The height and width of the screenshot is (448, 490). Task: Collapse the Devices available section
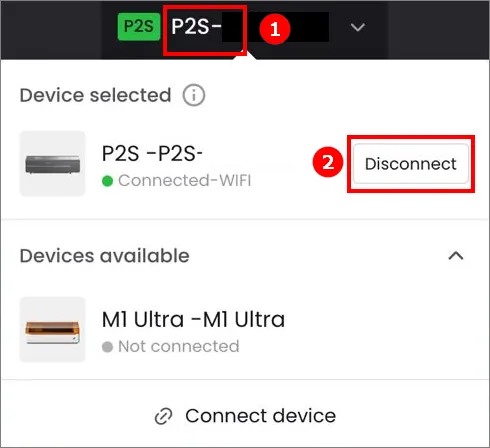click(456, 256)
